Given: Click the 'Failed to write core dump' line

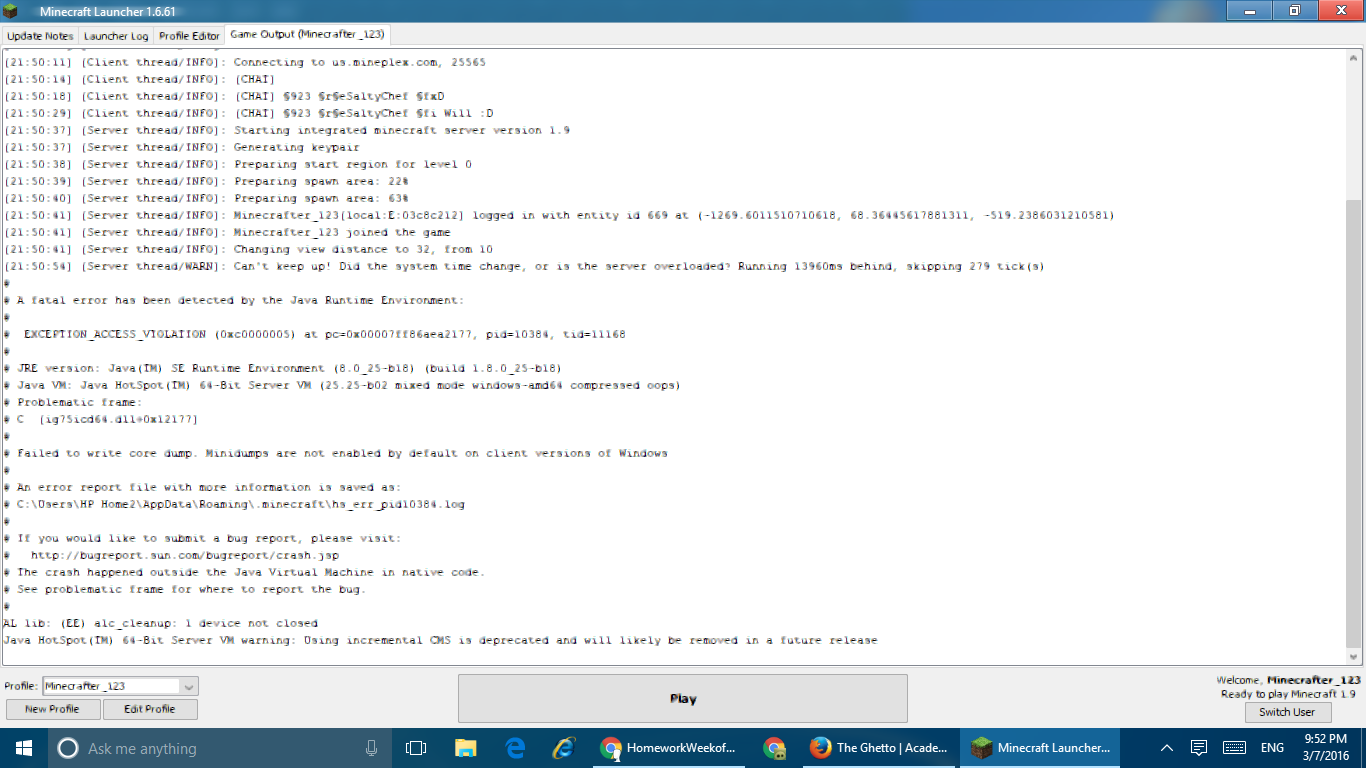Looking at the screenshot, I should (336, 453).
